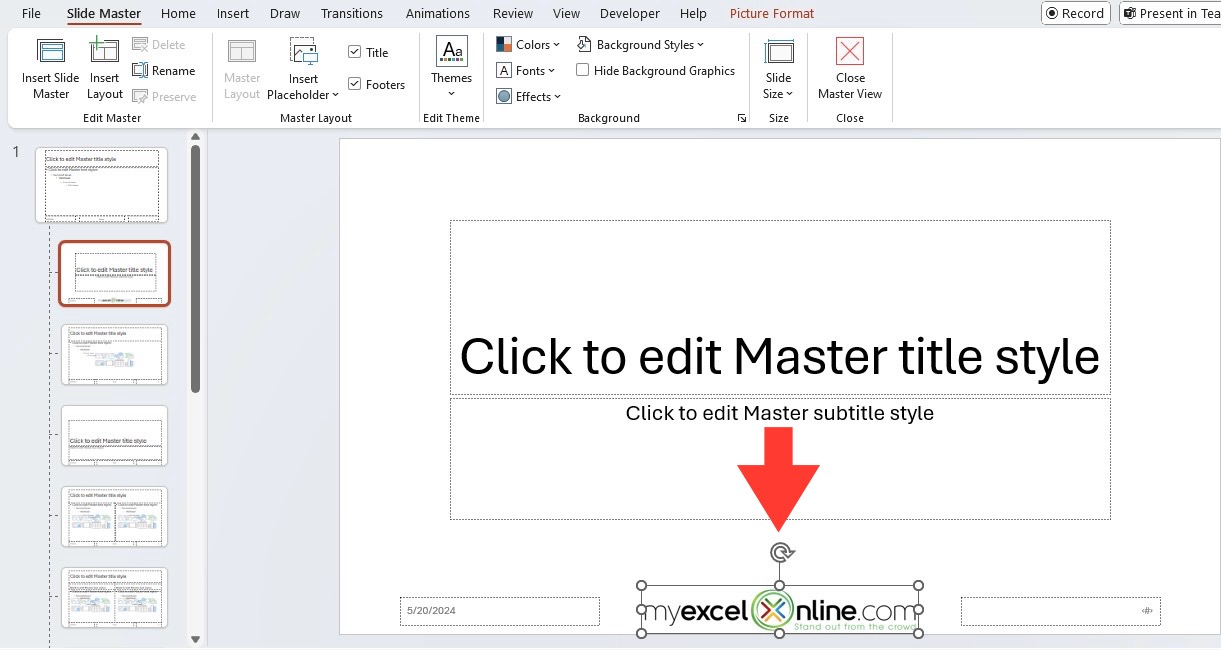Open the Effects dropdown
The width and height of the screenshot is (1221, 650).
click(528, 97)
